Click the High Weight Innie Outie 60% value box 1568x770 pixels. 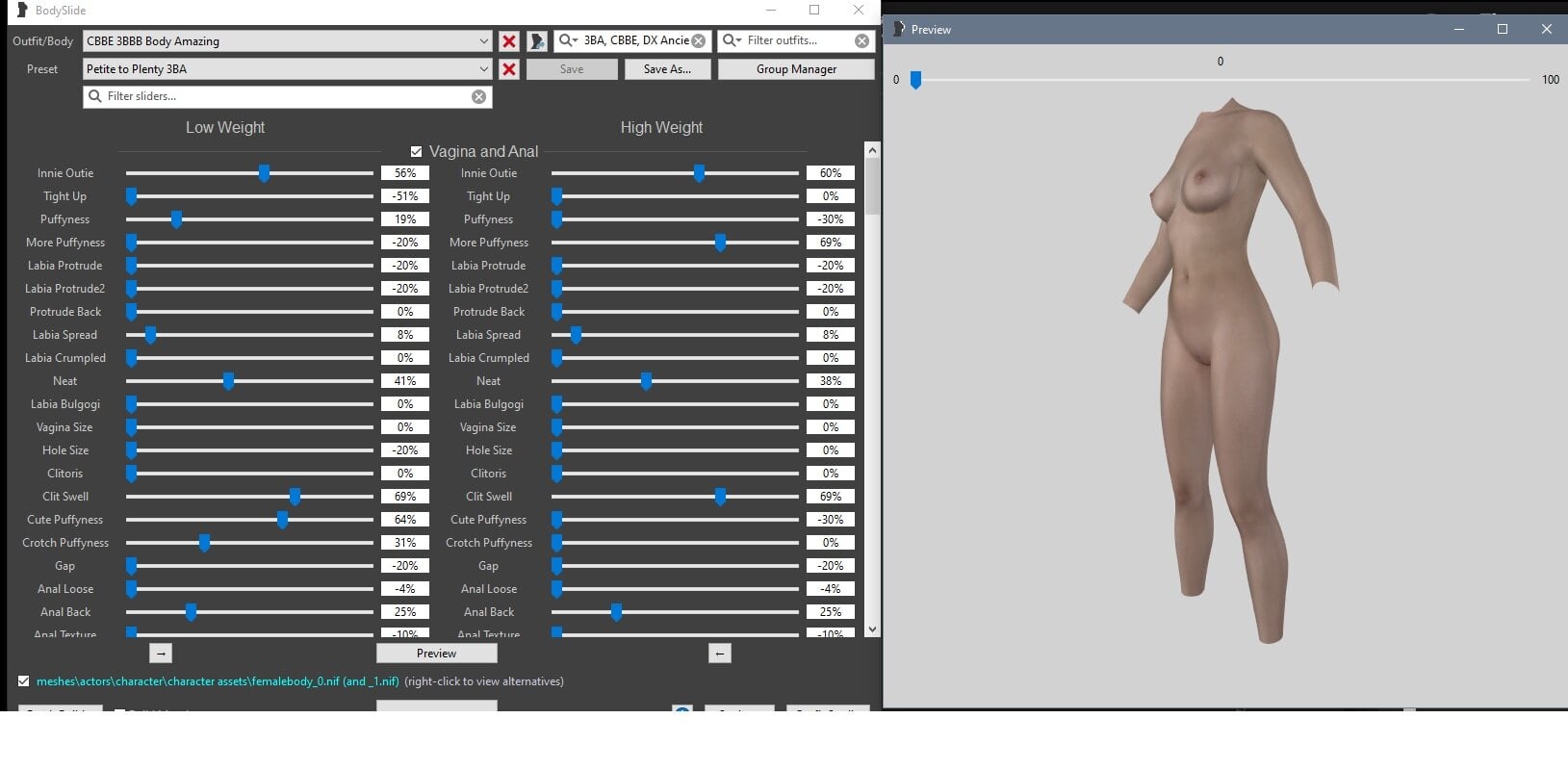click(x=831, y=173)
